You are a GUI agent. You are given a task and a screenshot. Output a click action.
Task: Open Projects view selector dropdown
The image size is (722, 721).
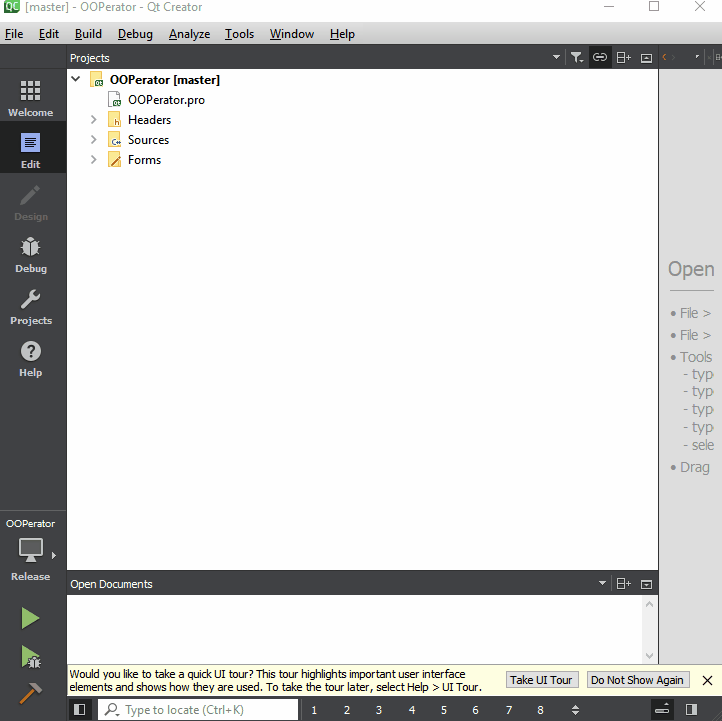556,57
